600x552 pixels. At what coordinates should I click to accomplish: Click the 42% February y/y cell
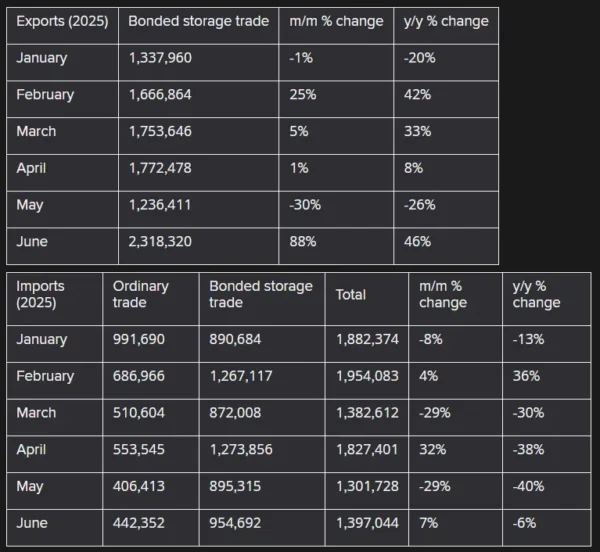418,94
